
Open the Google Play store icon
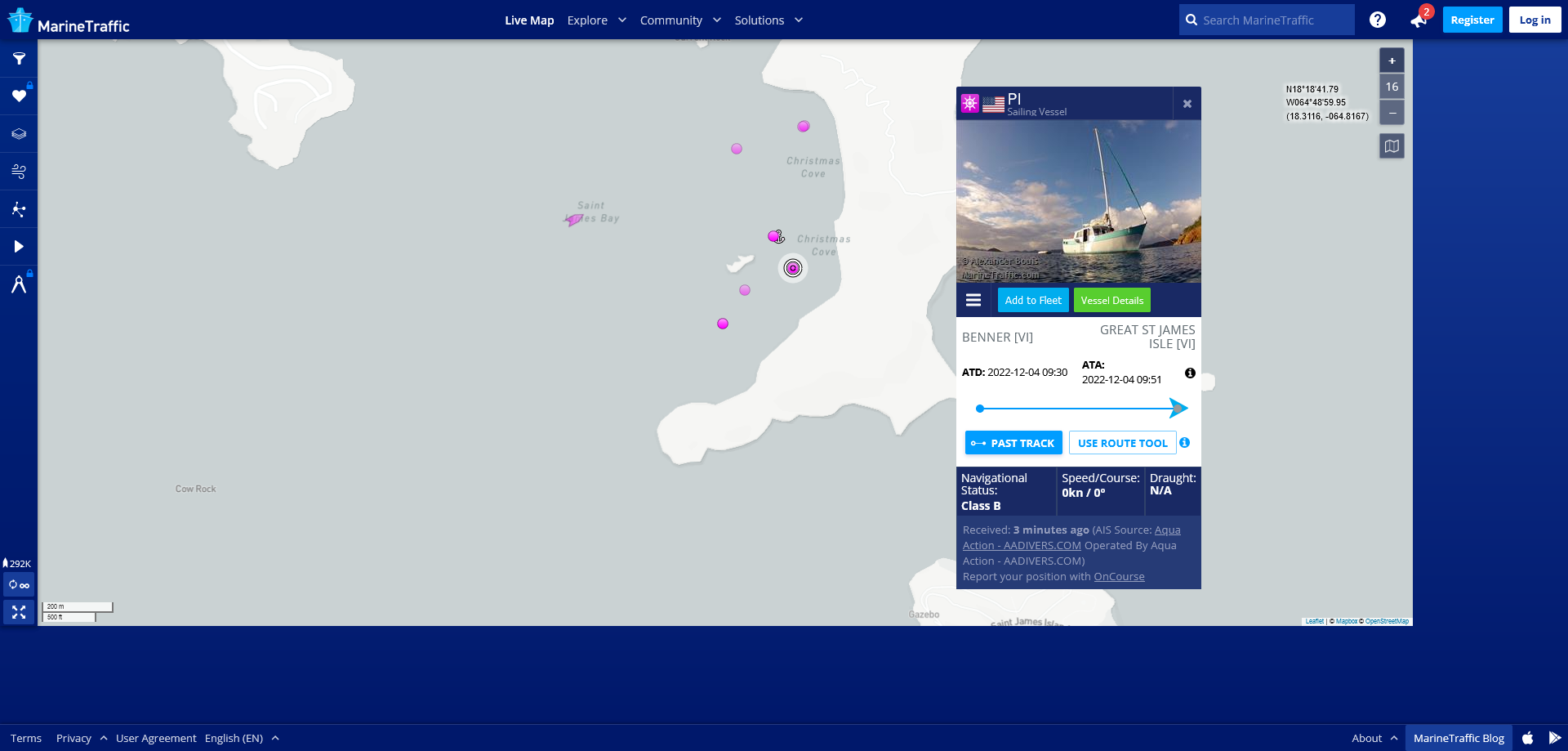[1554, 738]
